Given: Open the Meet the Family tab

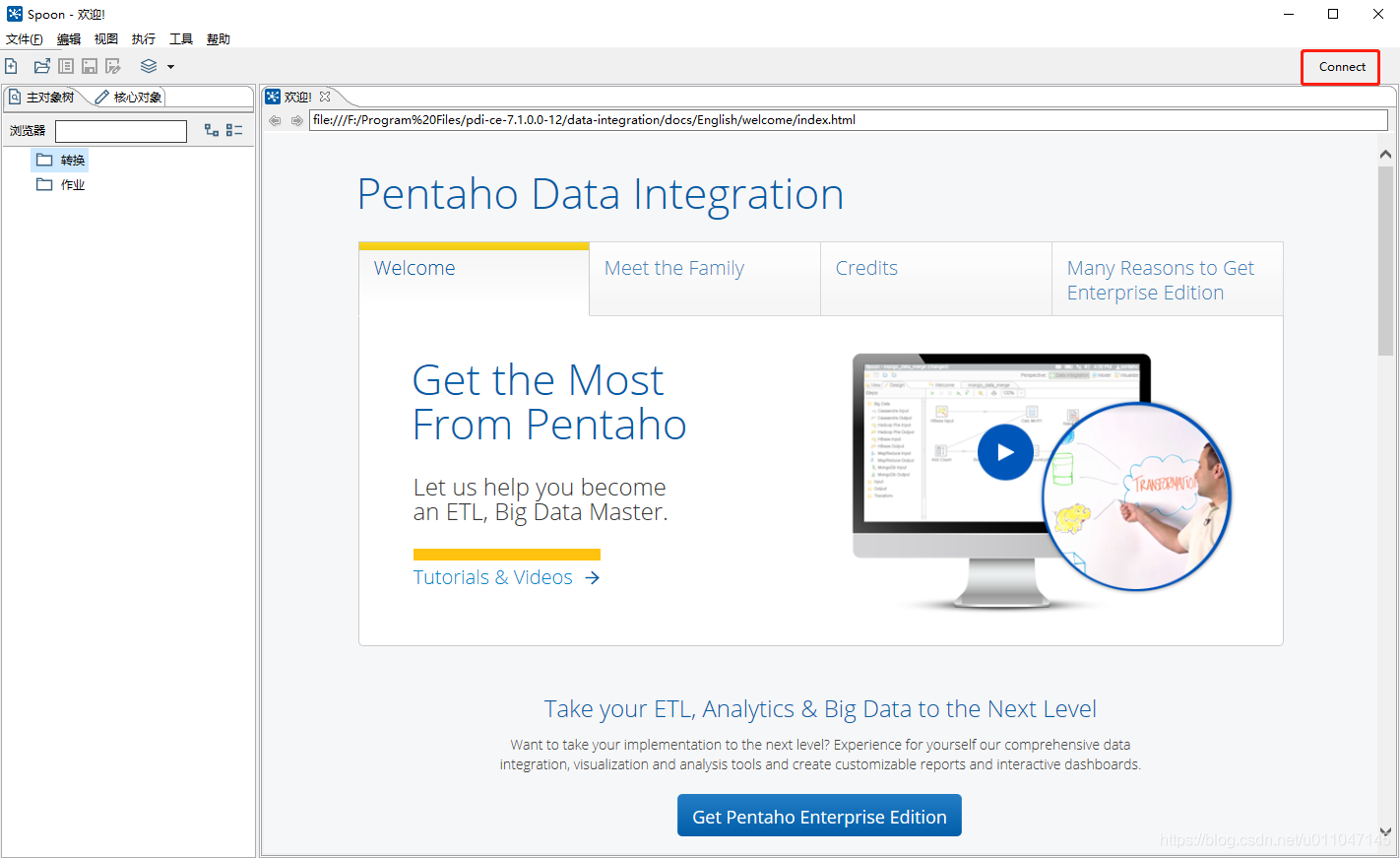Looking at the screenshot, I should coord(705,279).
